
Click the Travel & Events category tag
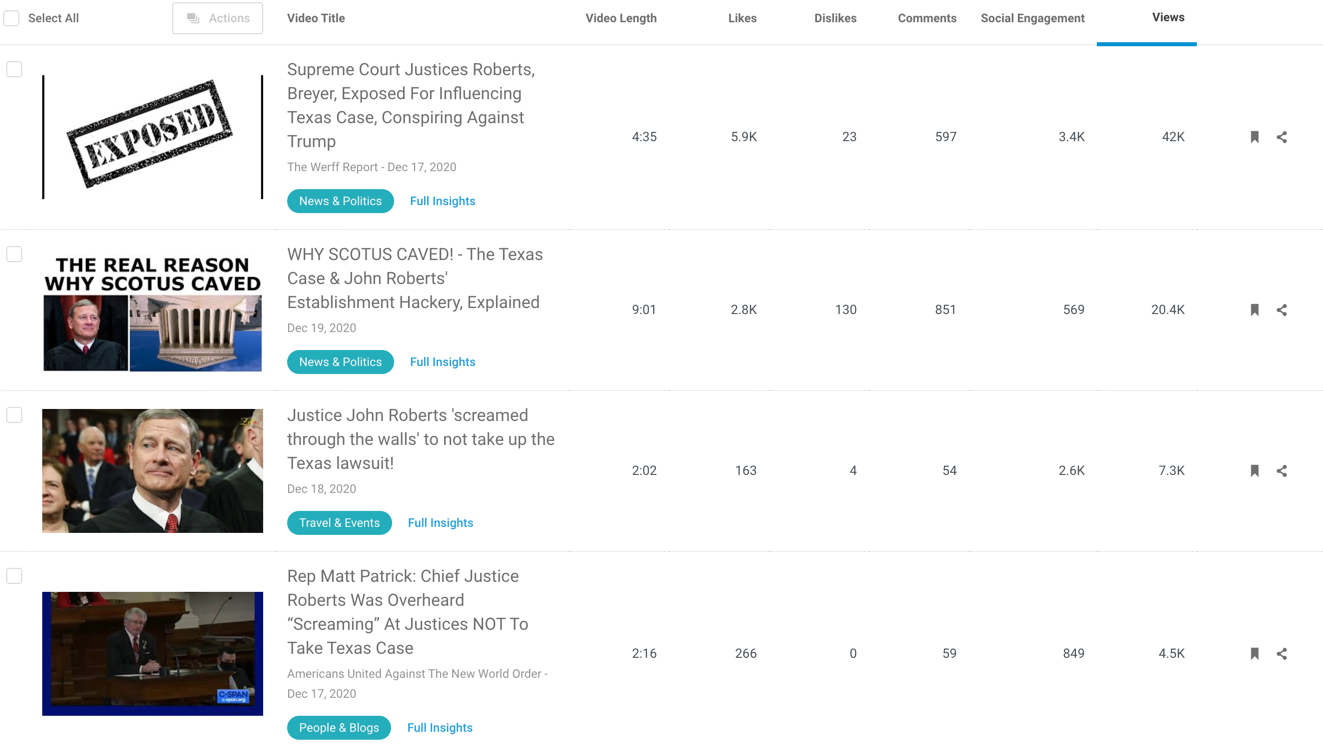click(339, 523)
